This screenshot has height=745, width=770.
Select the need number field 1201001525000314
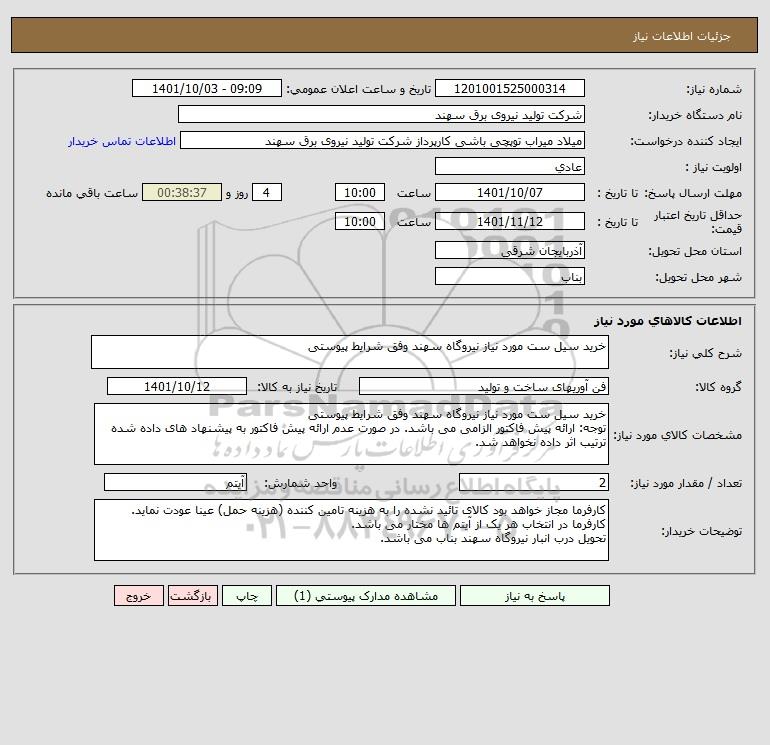510,88
